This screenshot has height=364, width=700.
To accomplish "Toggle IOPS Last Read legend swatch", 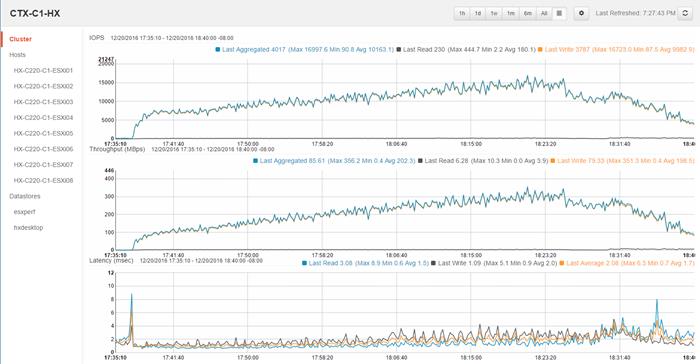I will (399, 50).
